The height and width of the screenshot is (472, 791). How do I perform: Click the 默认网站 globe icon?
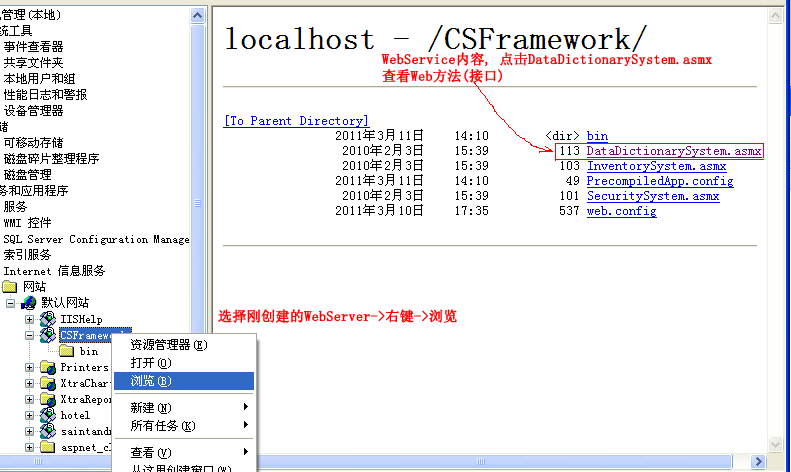29,303
